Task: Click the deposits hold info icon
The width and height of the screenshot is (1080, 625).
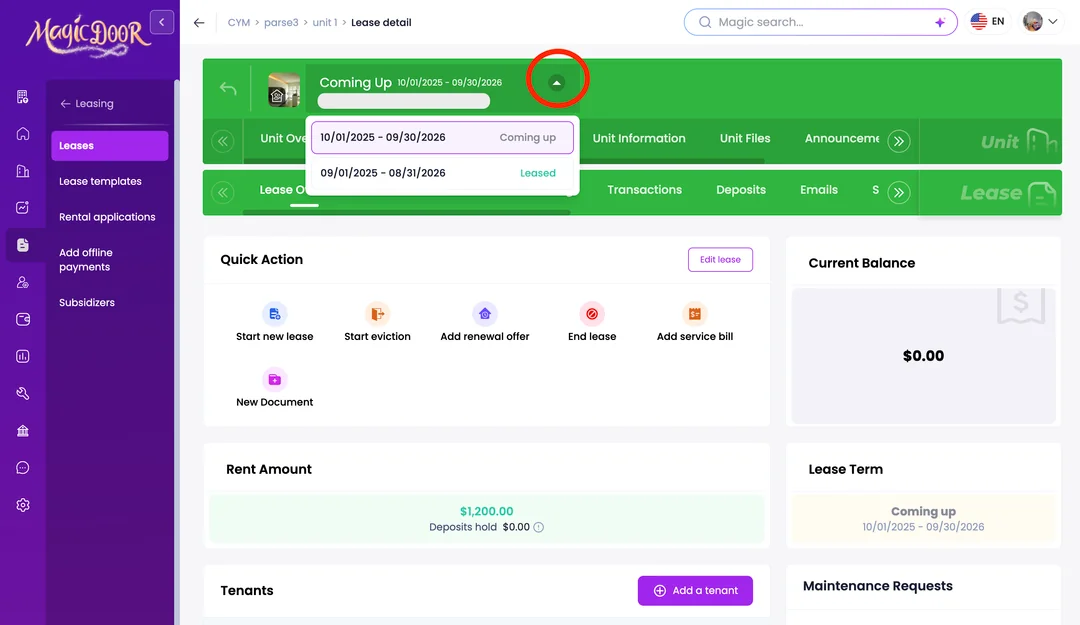Action: tap(539, 527)
